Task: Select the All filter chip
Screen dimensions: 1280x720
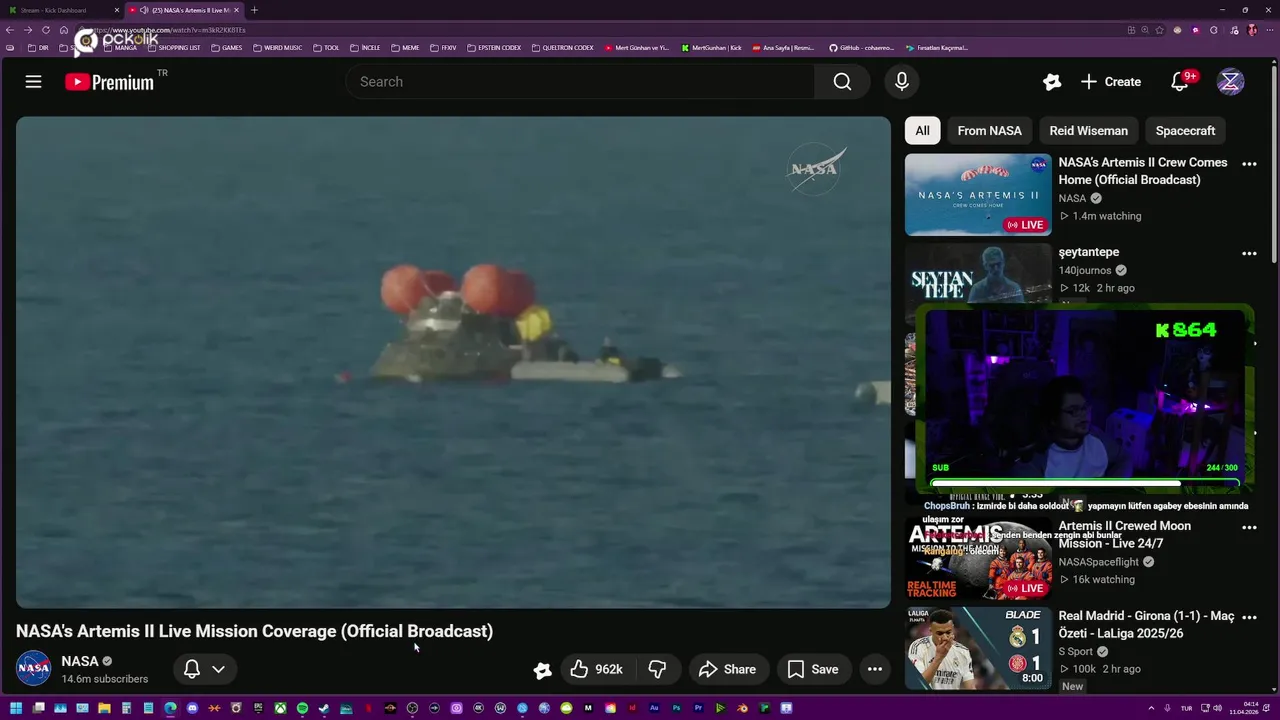Action: tap(922, 130)
